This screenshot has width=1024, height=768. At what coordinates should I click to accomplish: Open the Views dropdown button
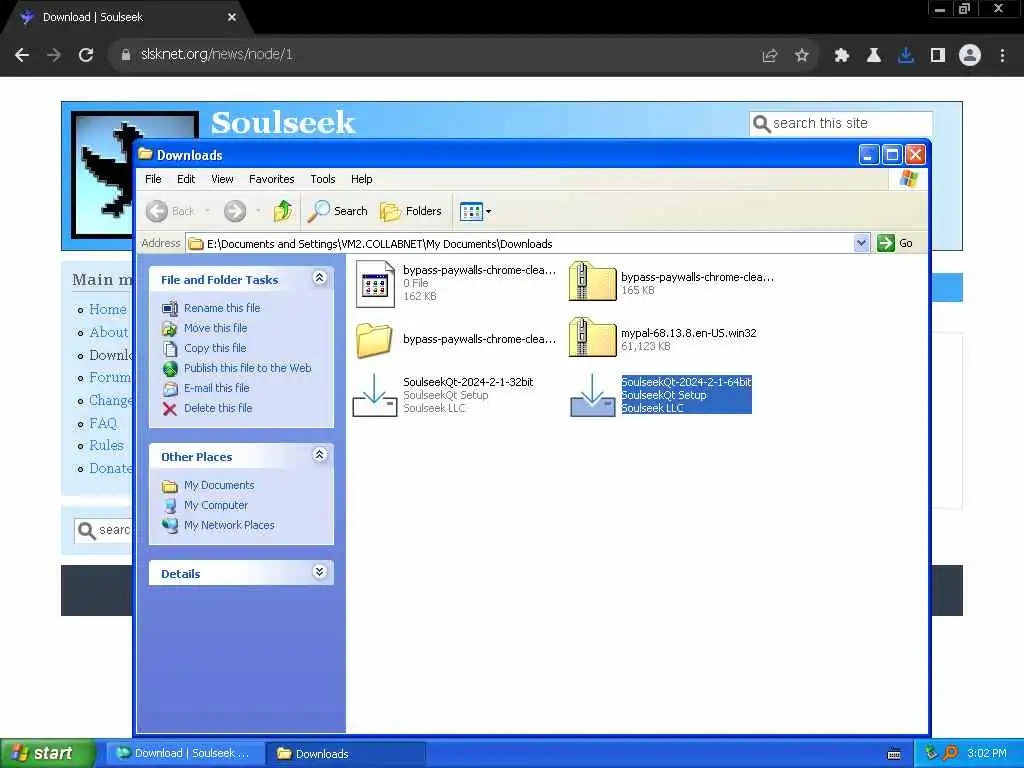[475, 211]
